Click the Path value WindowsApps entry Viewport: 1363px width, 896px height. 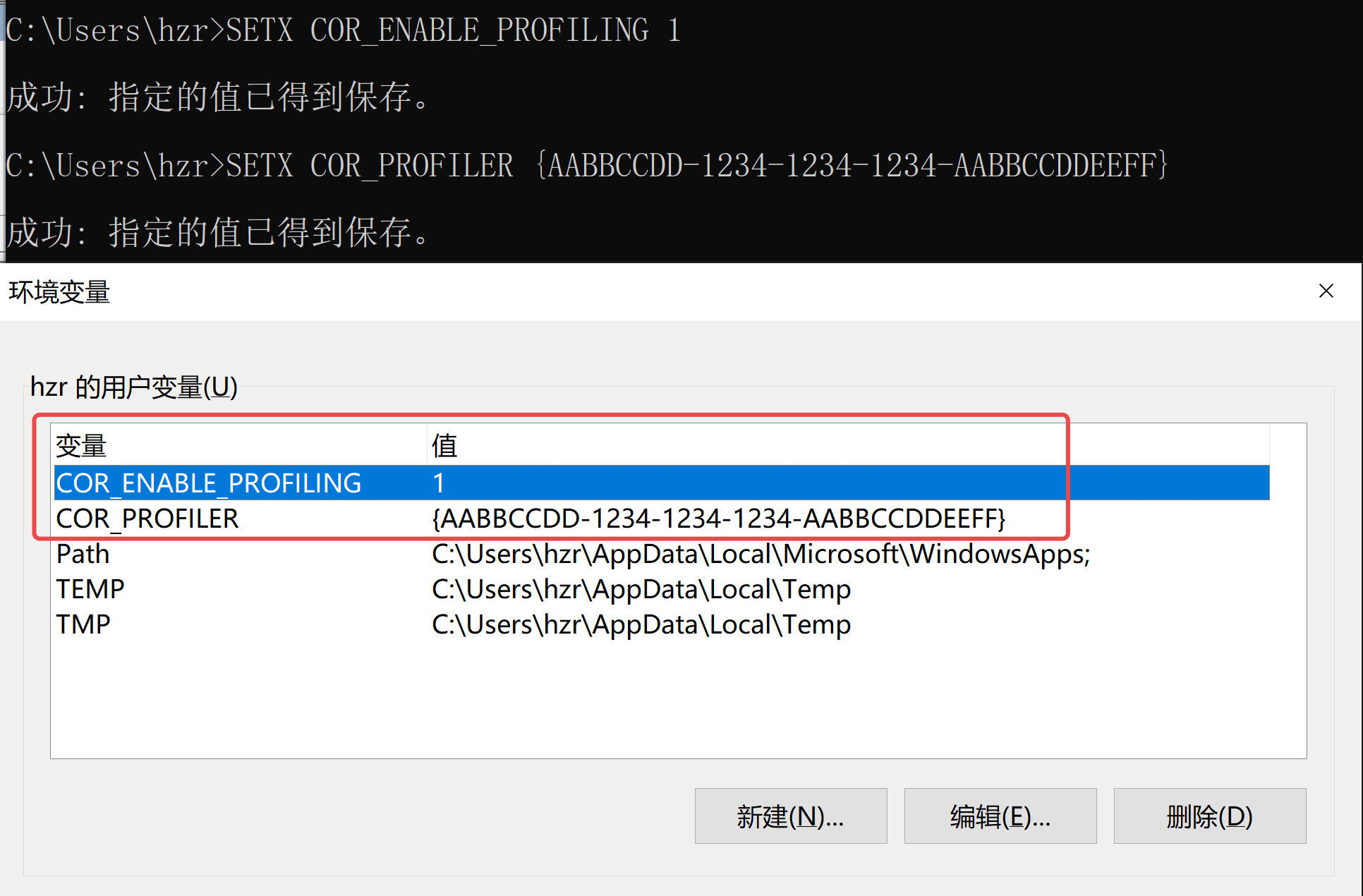pyautogui.click(x=761, y=554)
